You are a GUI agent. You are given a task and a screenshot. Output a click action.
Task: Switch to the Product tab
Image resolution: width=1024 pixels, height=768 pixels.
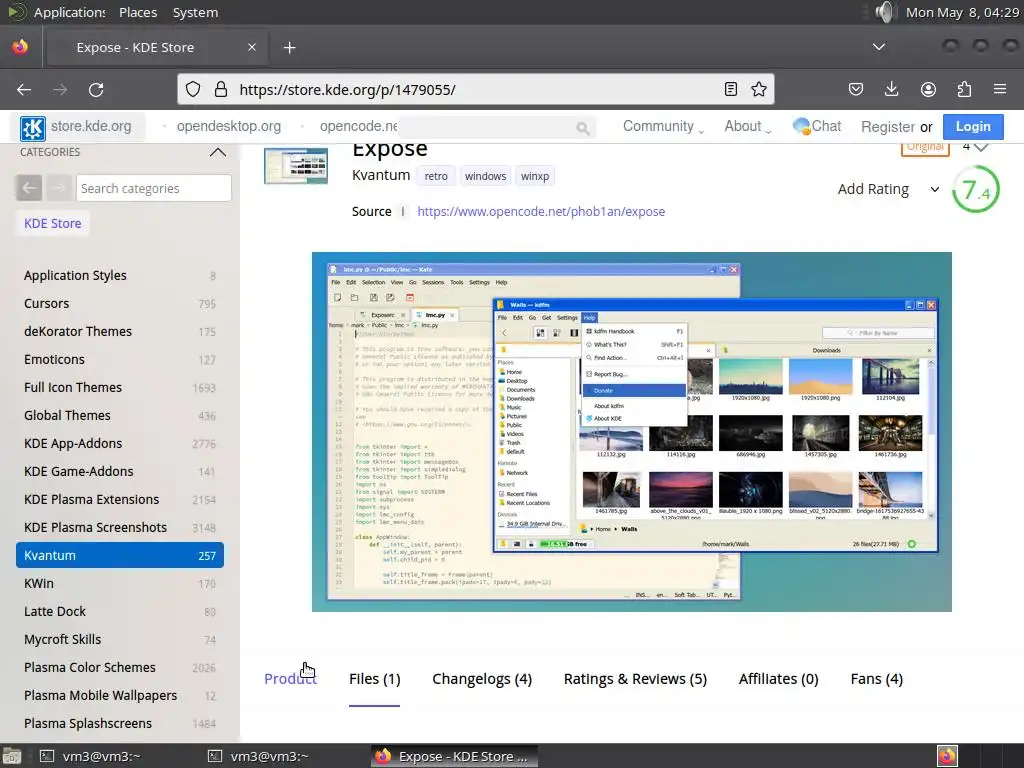coord(290,679)
